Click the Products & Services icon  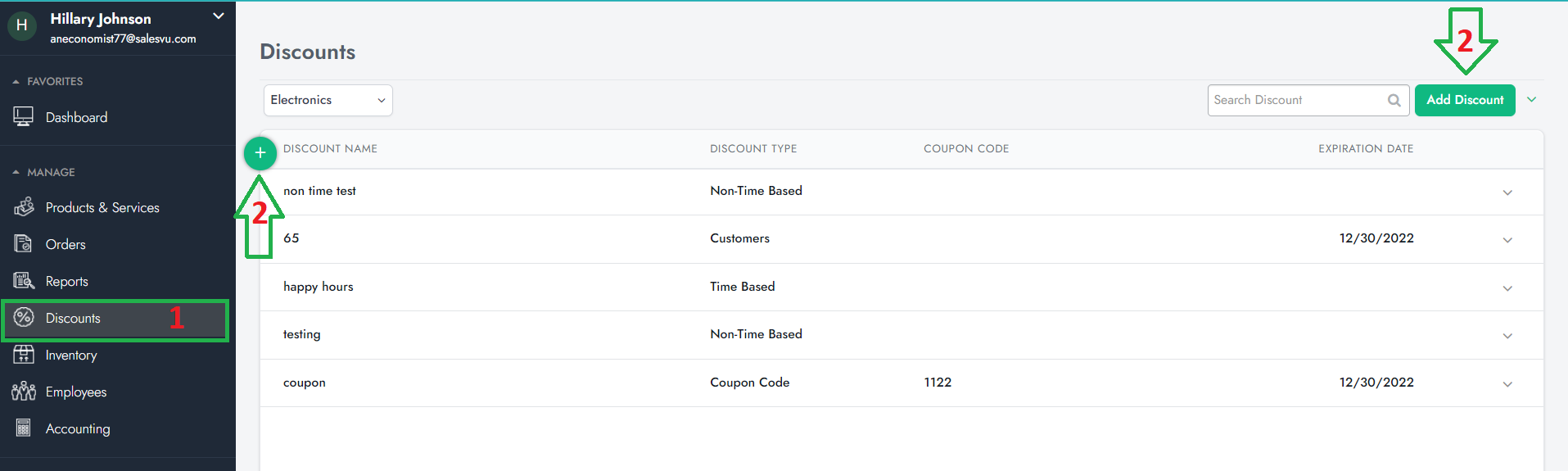24,207
